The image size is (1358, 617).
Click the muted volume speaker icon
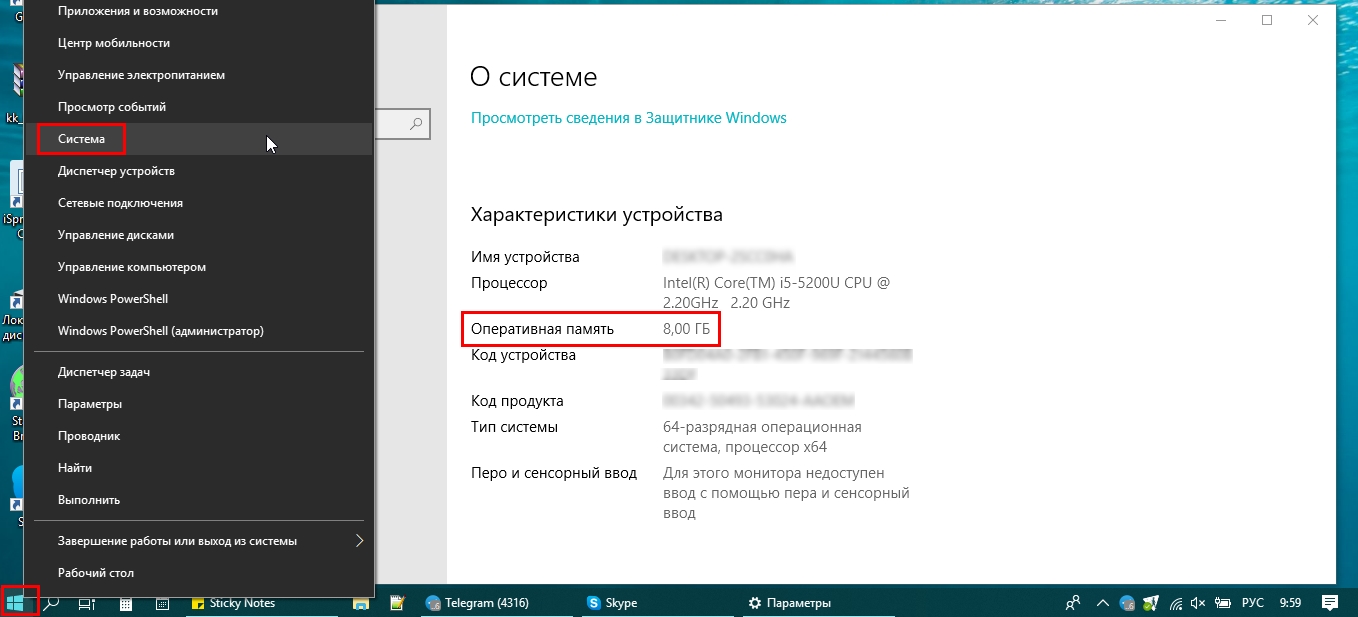(1199, 603)
